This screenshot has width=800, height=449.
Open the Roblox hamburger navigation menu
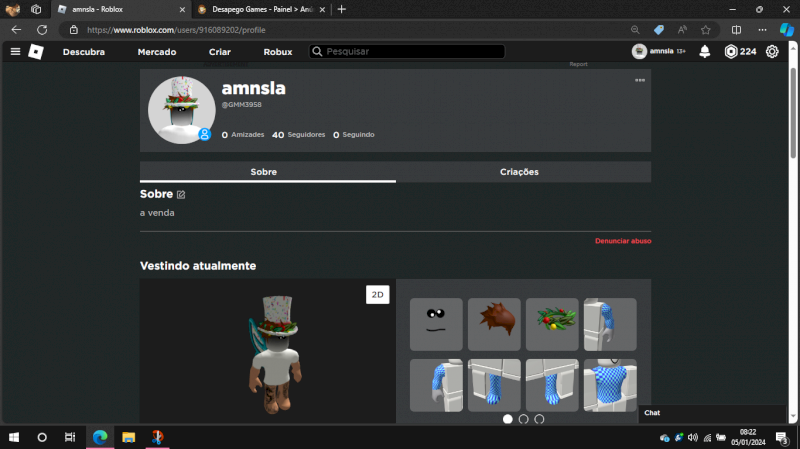coord(15,52)
